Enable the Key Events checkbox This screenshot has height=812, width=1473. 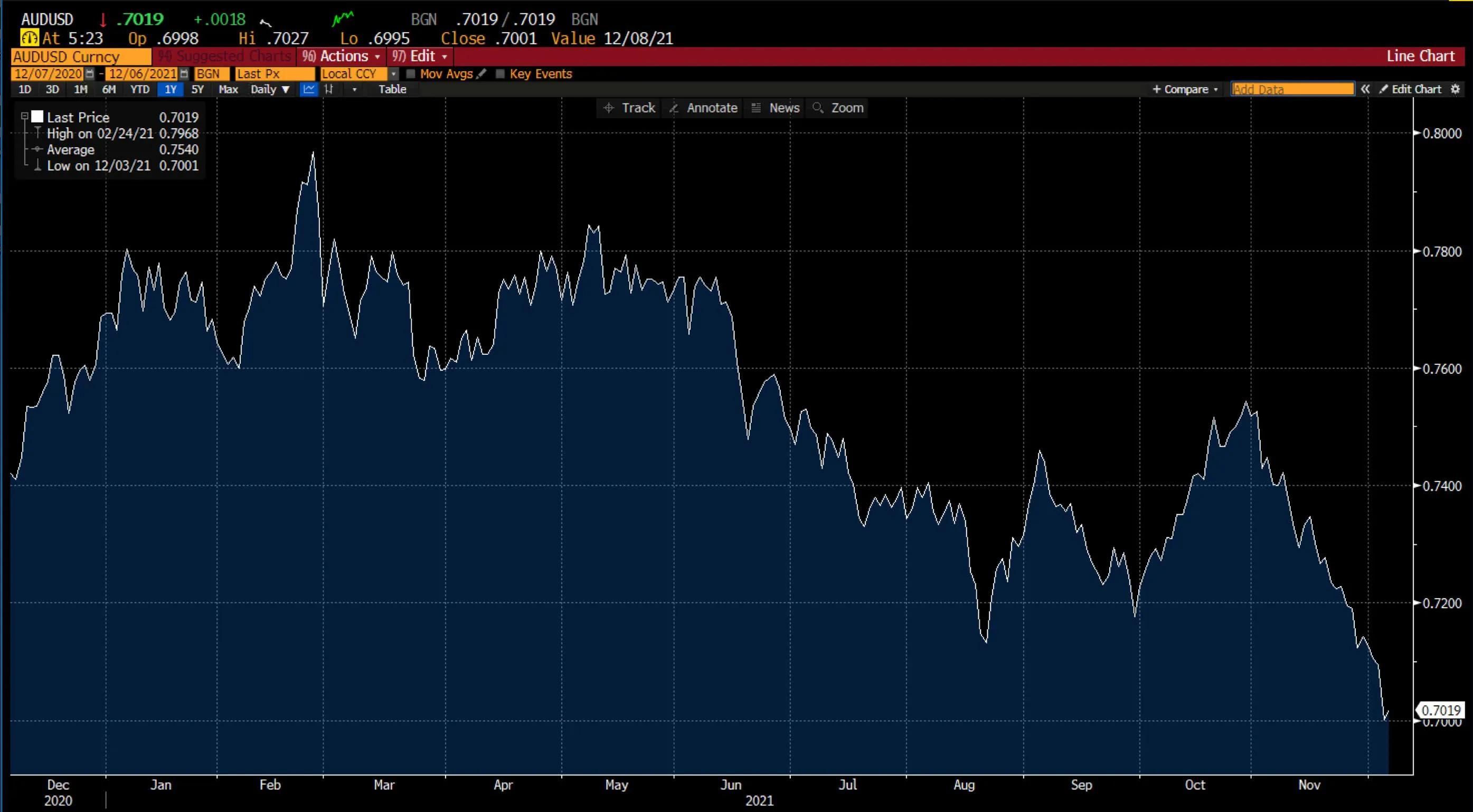coord(501,74)
